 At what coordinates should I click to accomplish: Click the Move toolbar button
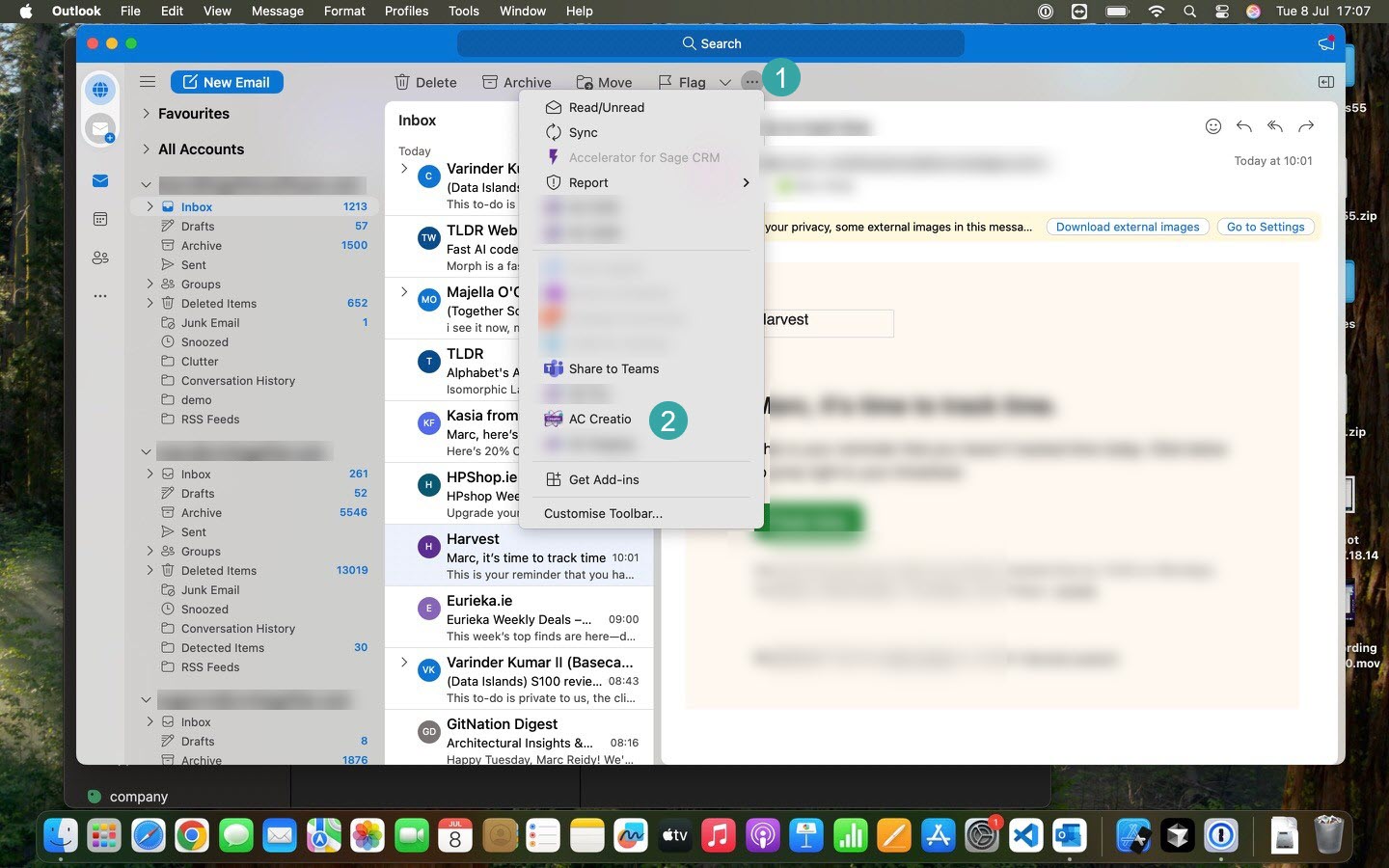[604, 82]
